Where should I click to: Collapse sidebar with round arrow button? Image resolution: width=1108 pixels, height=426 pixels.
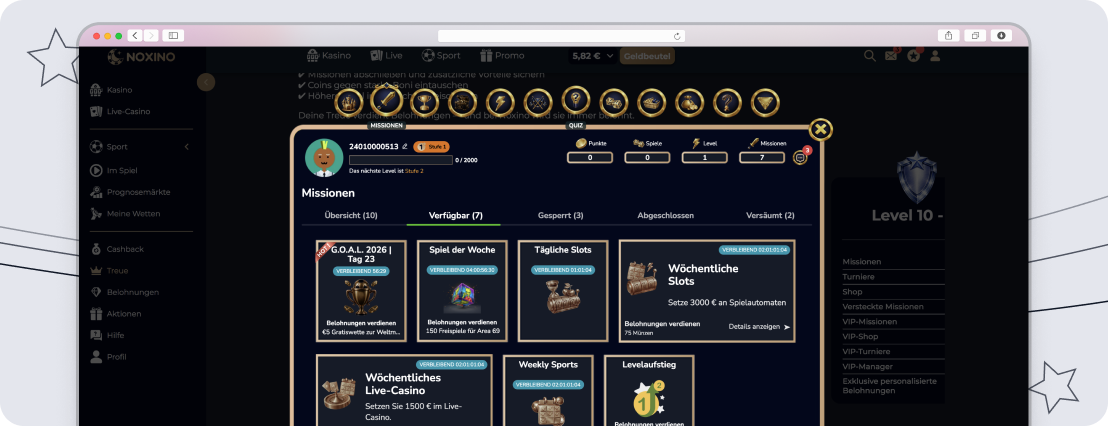coord(206,83)
